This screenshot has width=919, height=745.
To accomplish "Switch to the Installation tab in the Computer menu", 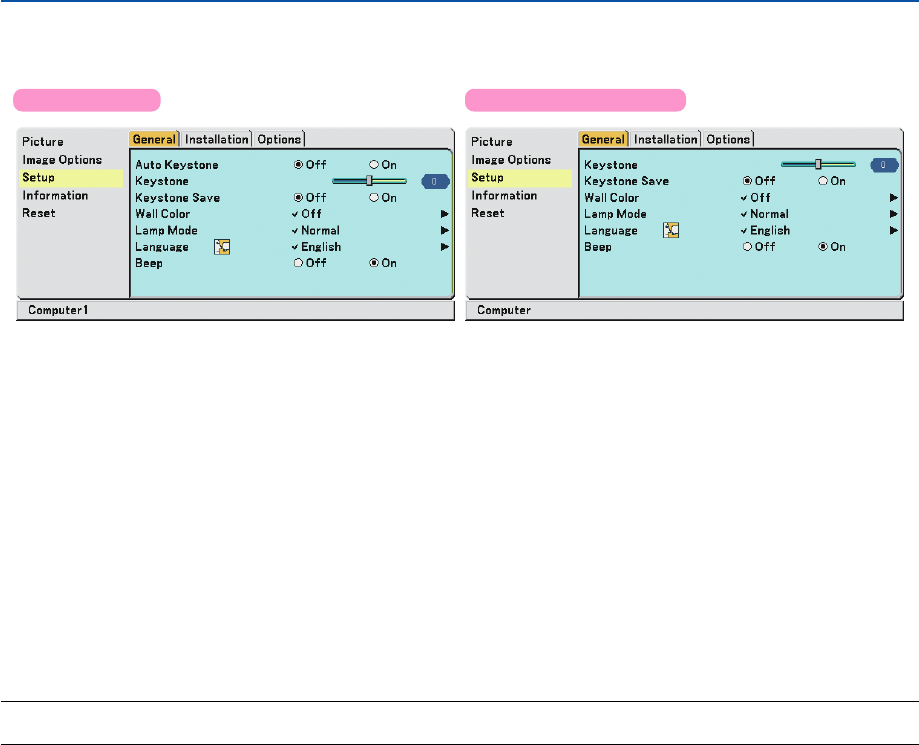I will click(x=665, y=139).
